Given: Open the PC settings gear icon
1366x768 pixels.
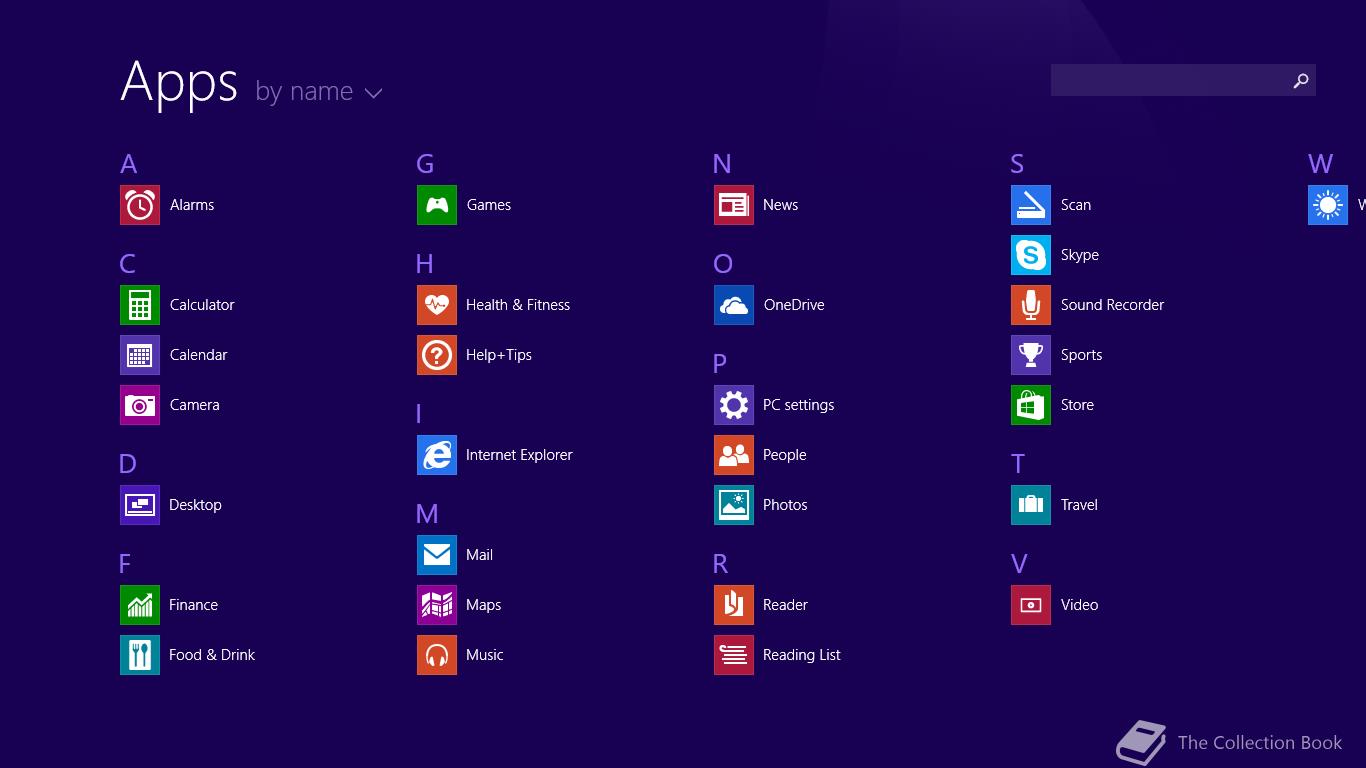Looking at the screenshot, I should tap(734, 405).
